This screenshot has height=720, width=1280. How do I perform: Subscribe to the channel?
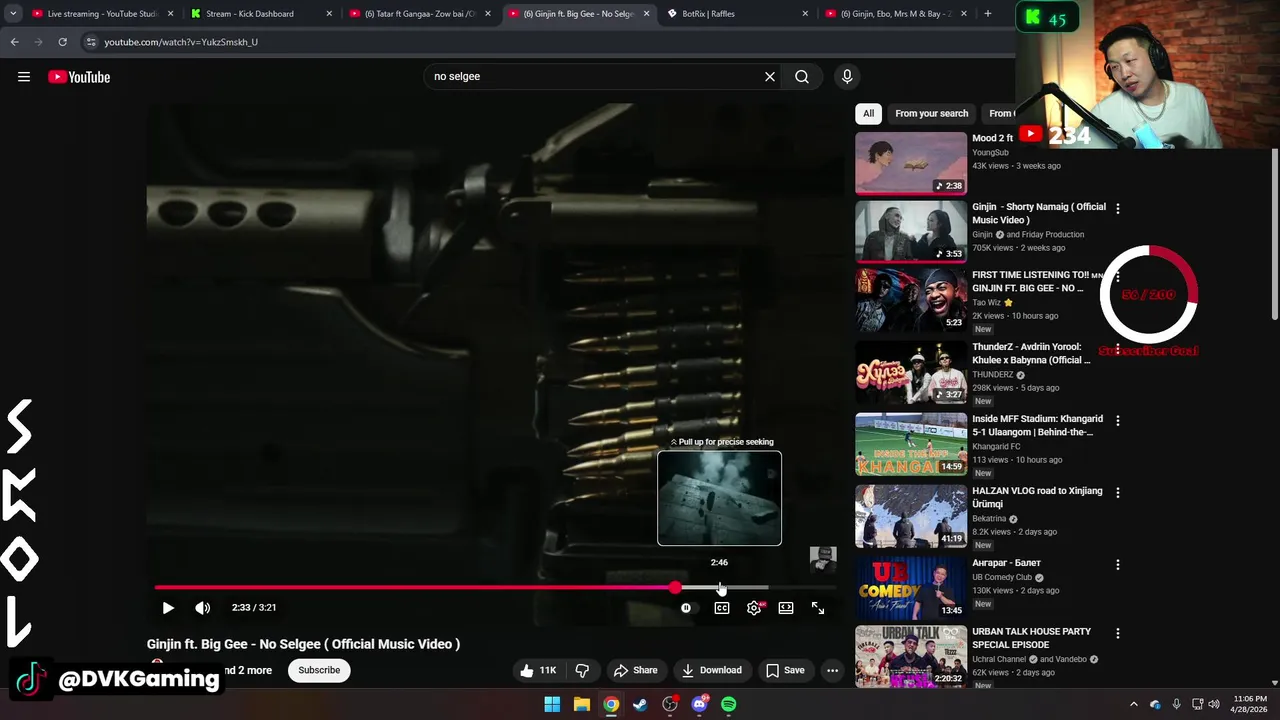point(319,670)
